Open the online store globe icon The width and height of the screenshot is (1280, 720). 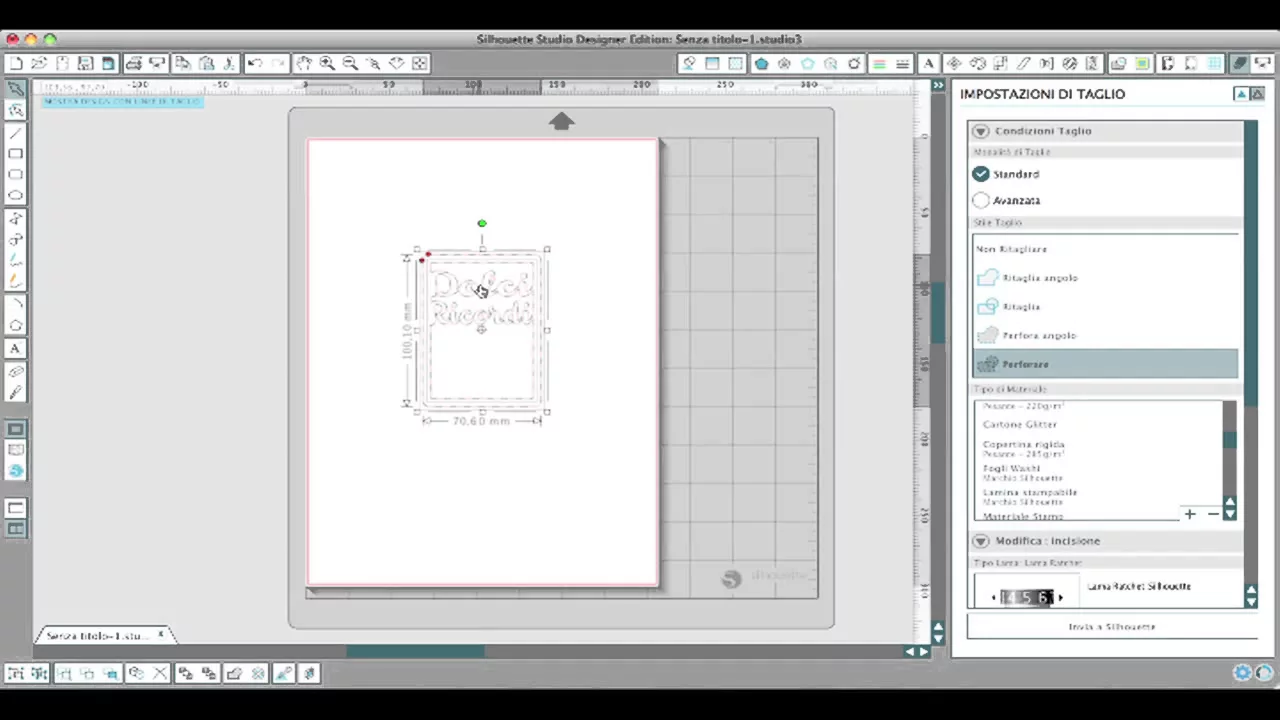click(15, 471)
